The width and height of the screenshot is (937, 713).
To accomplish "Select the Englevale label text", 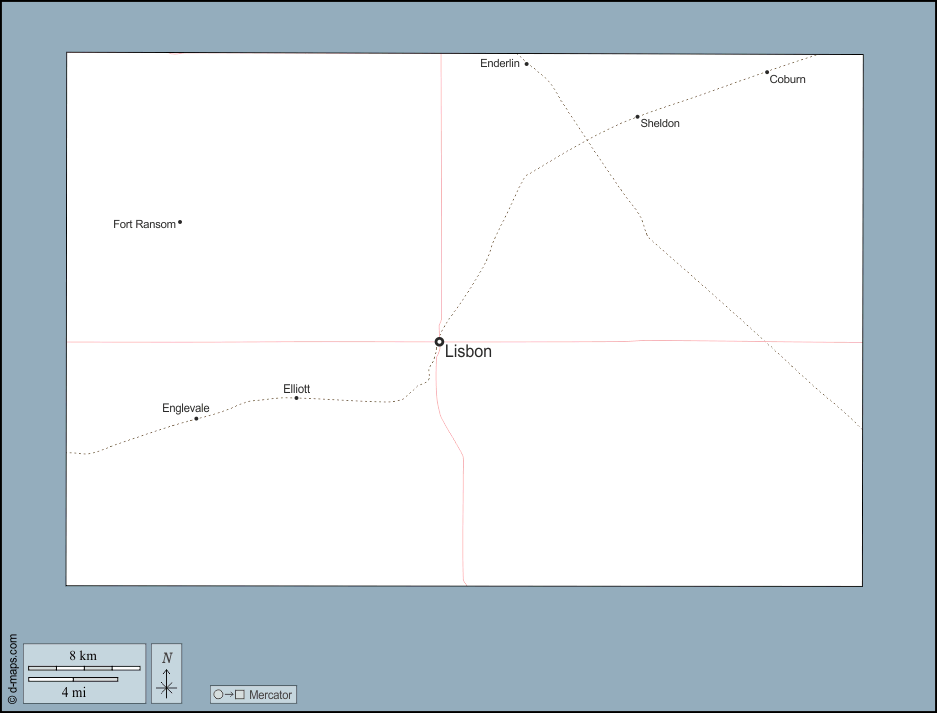I will click(186, 408).
